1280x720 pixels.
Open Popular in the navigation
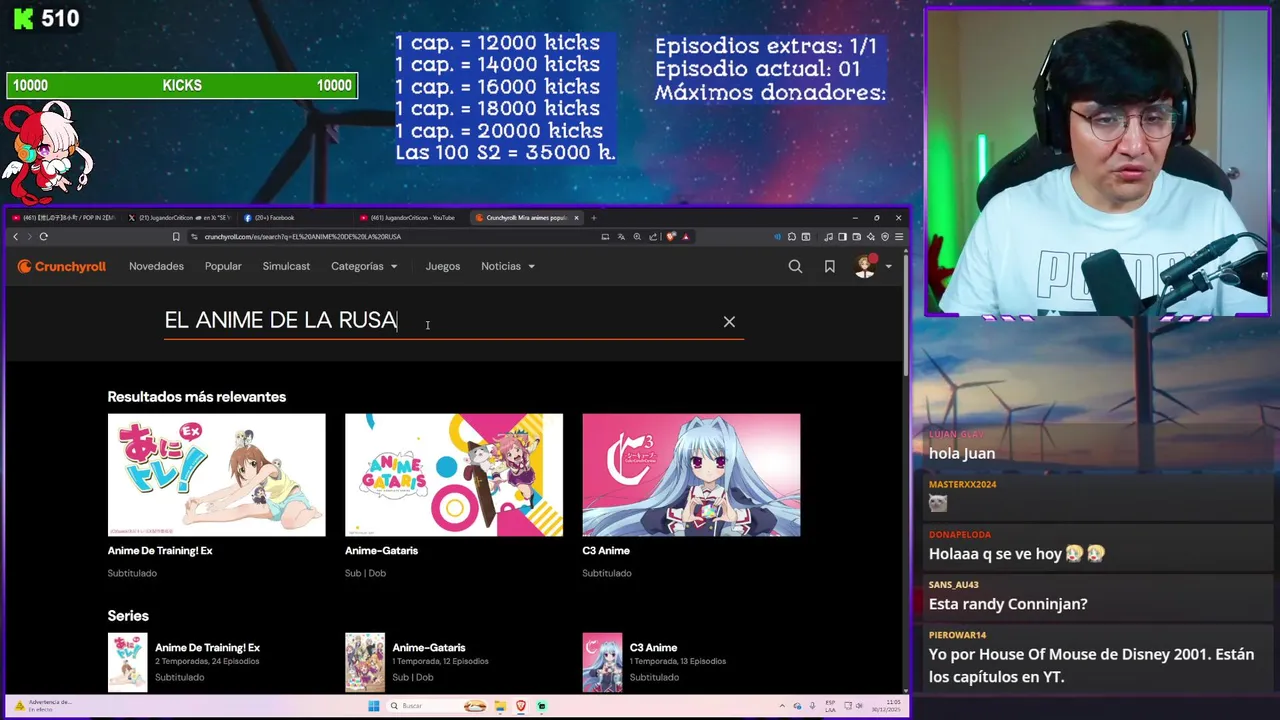223,266
